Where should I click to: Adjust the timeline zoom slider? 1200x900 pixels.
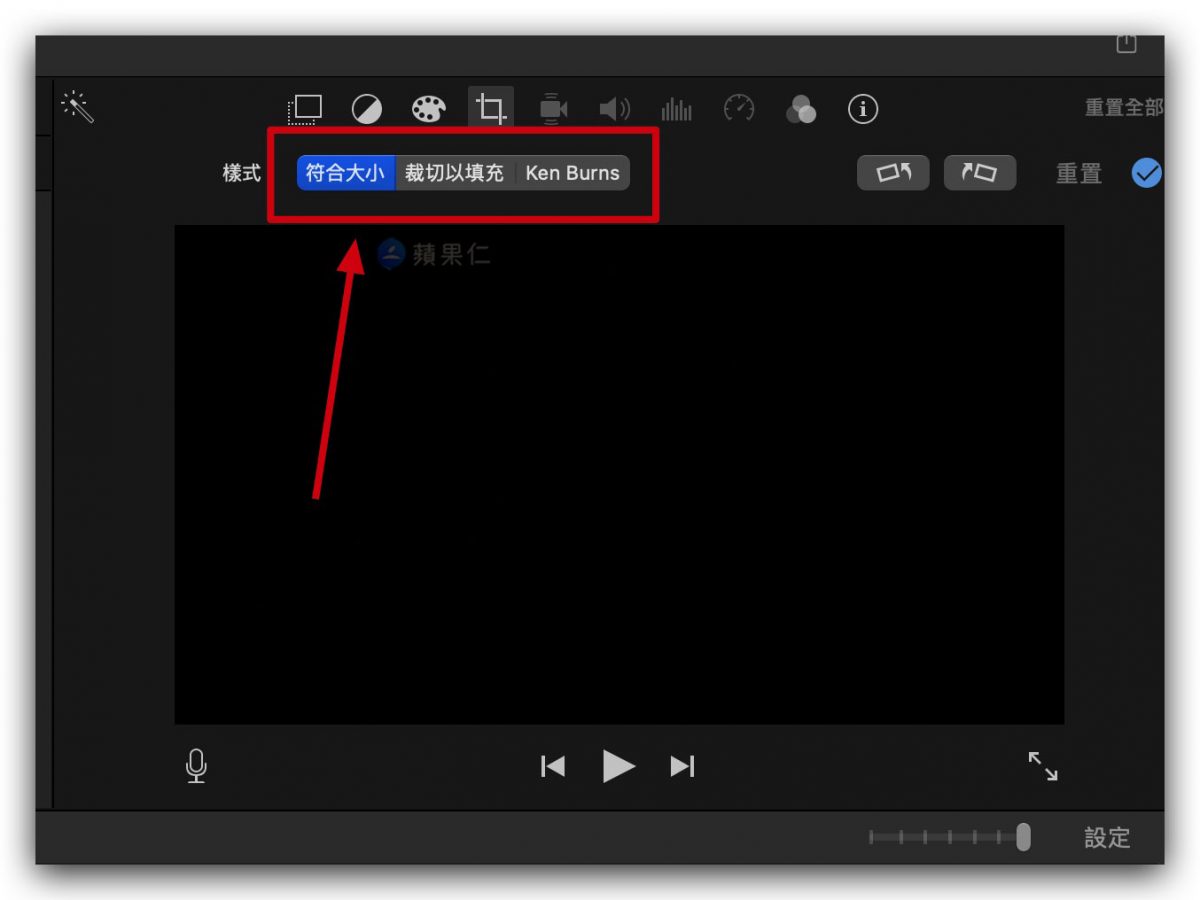[950, 837]
